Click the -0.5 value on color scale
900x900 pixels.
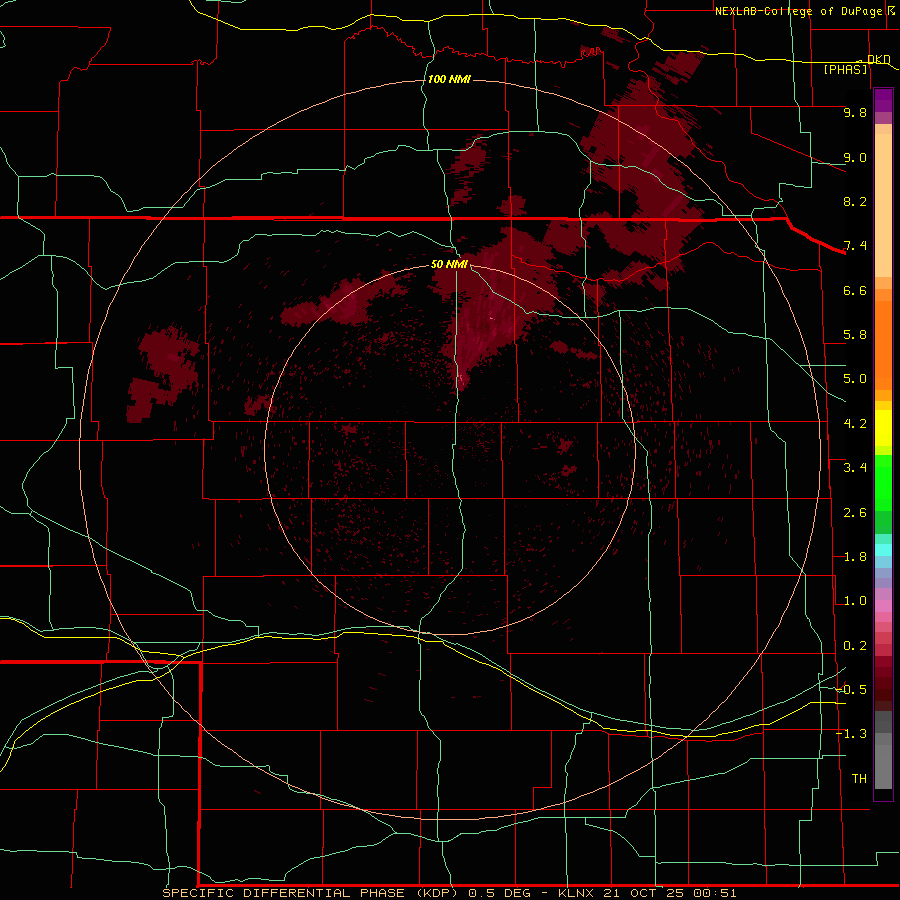(x=852, y=690)
